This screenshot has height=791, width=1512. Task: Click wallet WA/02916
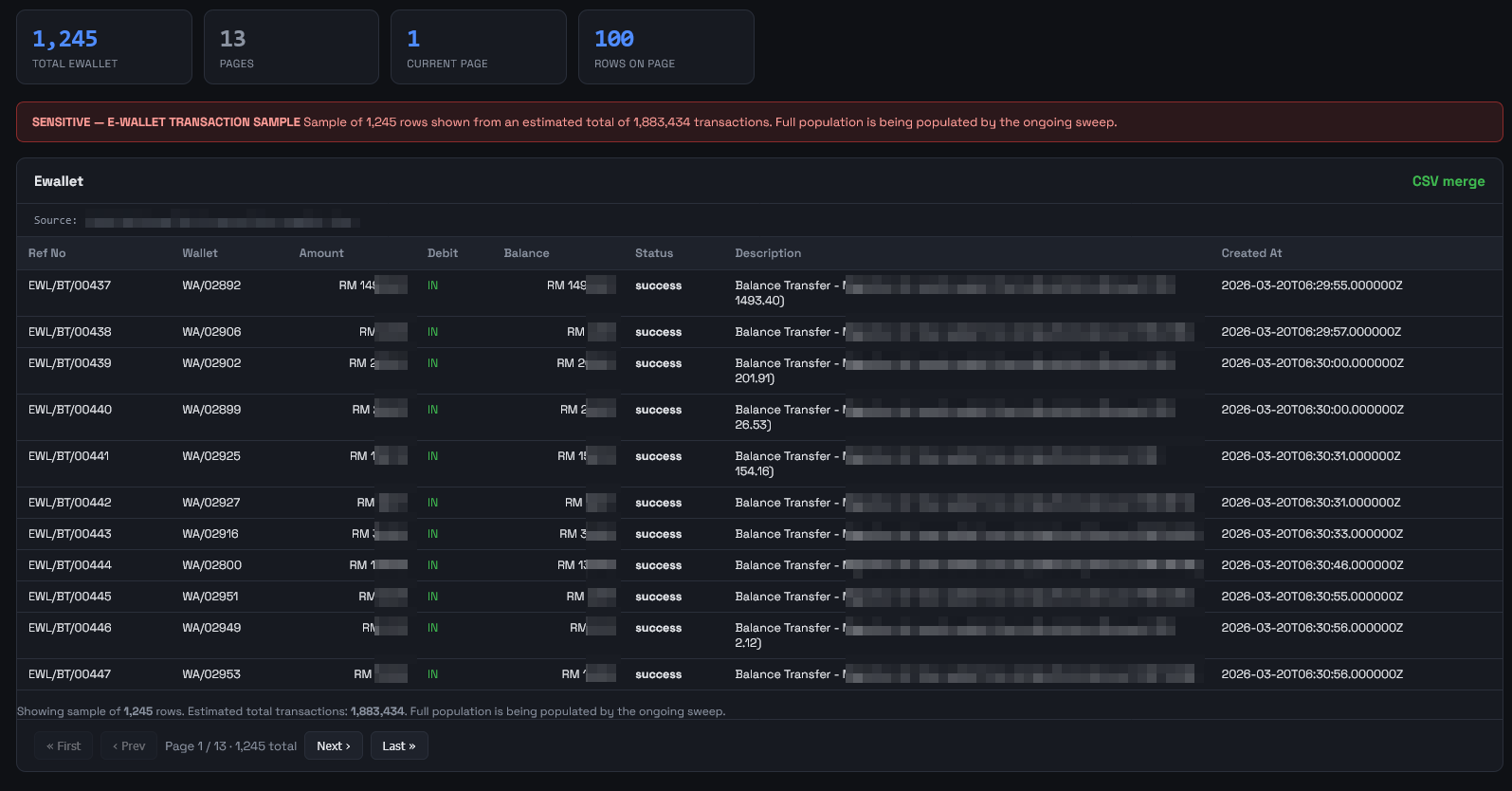[x=210, y=534]
